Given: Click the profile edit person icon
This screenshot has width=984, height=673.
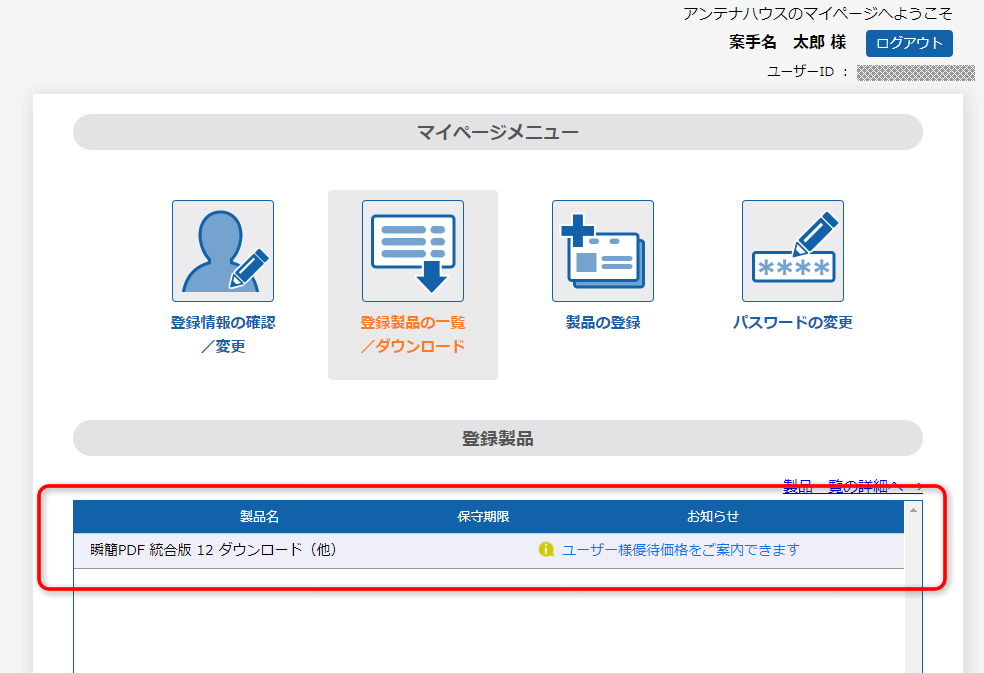Looking at the screenshot, I should [222, 251].
